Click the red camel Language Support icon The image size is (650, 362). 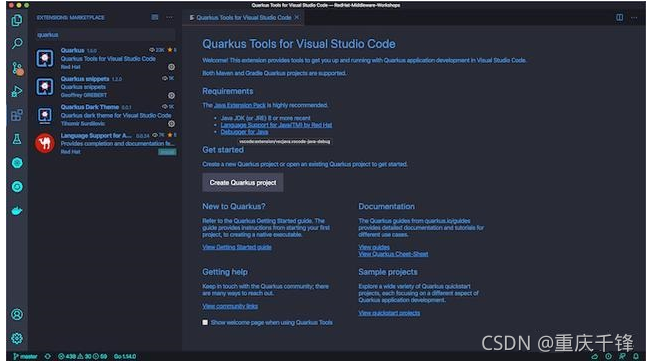click(45, 143)
